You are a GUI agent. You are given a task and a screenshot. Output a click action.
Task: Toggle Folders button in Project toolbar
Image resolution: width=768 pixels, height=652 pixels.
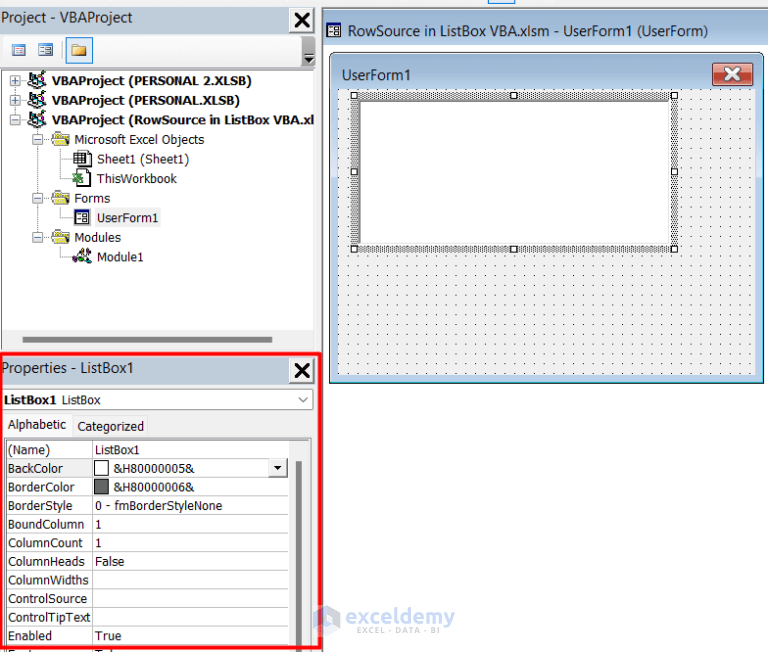pyautogui.click(x=79, y=50)
